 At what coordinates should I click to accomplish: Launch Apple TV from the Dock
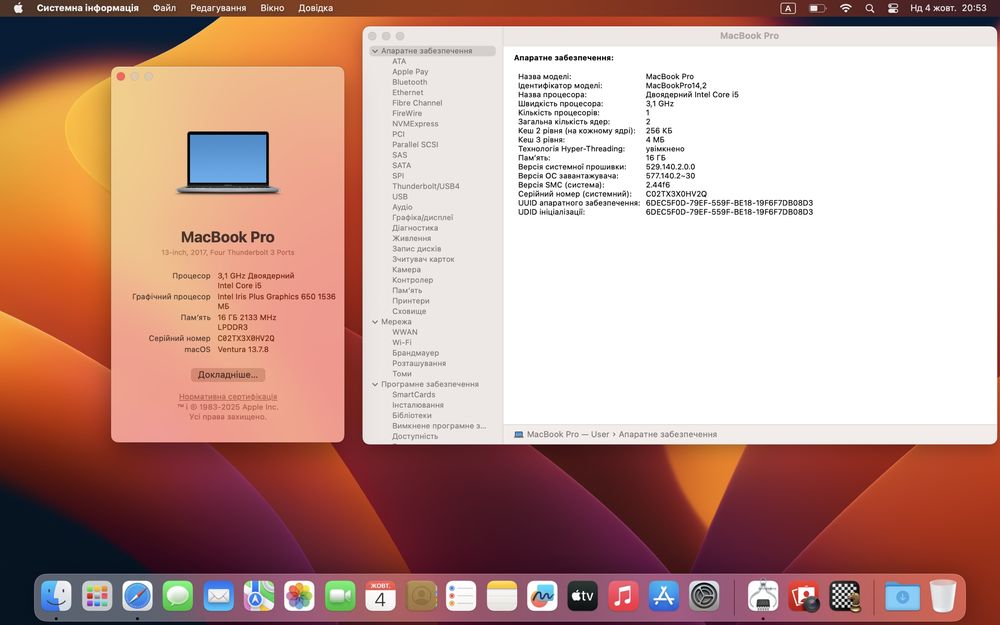[583, 596]
